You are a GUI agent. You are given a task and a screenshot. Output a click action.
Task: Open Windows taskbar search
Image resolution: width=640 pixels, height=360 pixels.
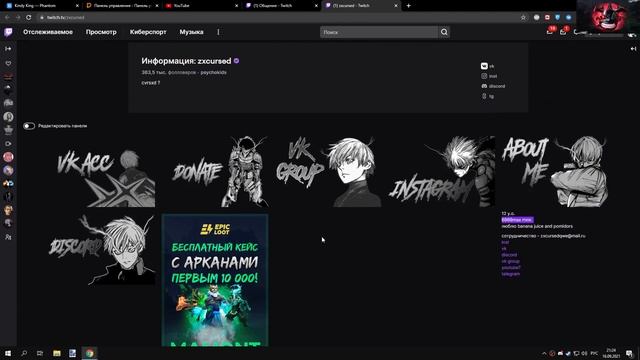point(24,353)
